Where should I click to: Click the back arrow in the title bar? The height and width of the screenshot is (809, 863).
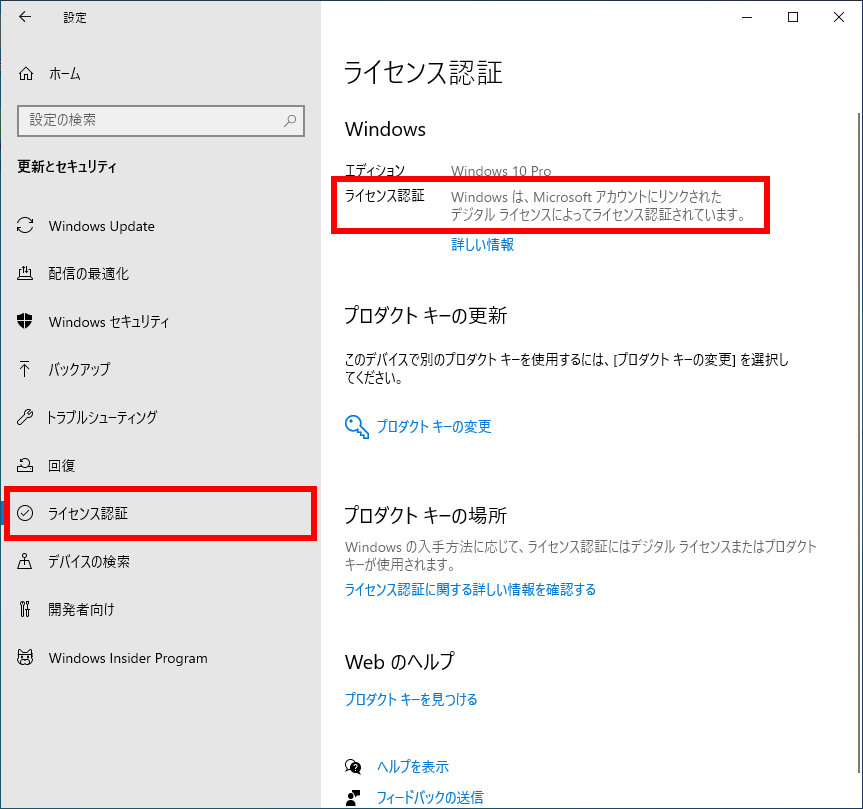(25, 17)
